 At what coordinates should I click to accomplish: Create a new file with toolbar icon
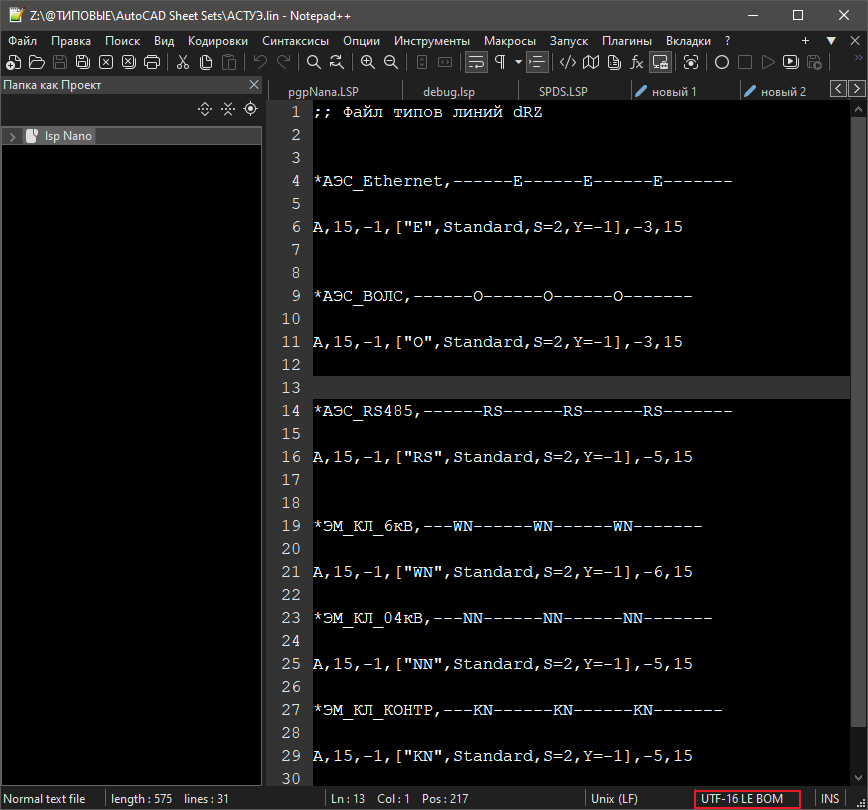tap(13, 62)
